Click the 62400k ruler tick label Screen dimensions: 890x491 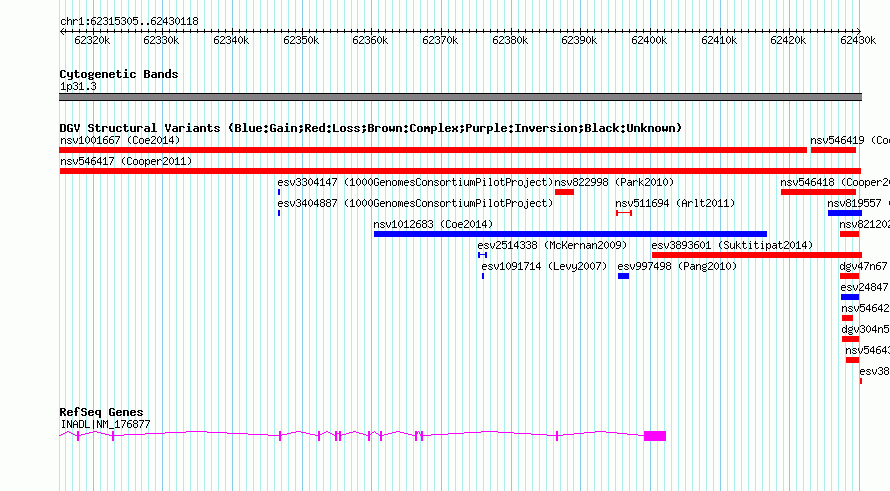(649, 40)
